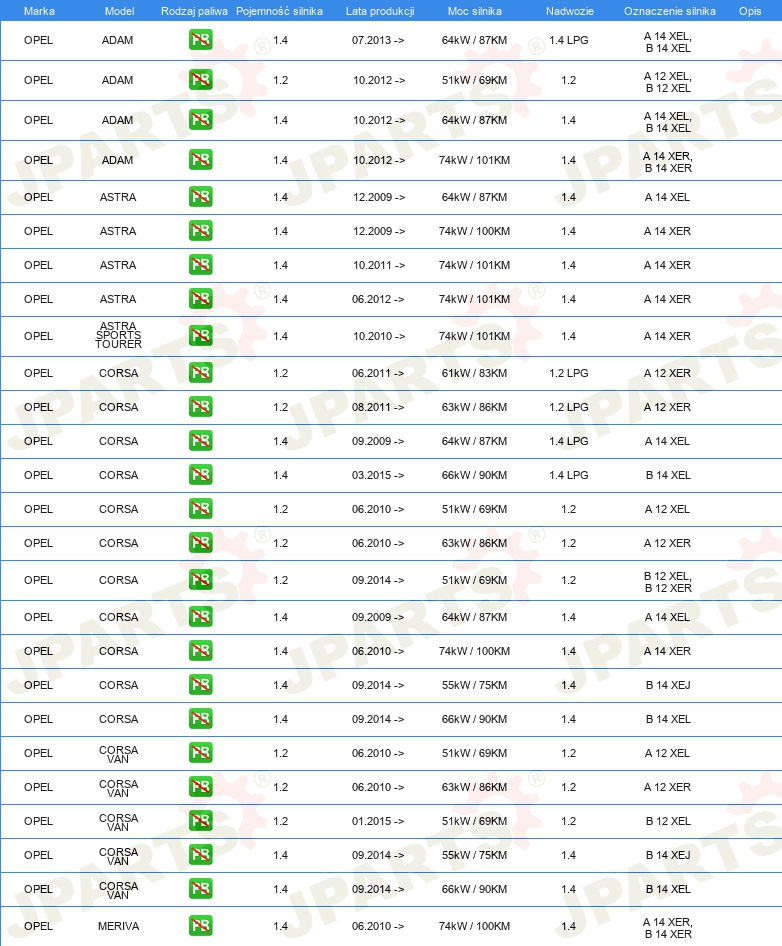Screen dimensions: 782x946
Task: Click the 03.2015 -> production date cell
Action: [378, 475]
